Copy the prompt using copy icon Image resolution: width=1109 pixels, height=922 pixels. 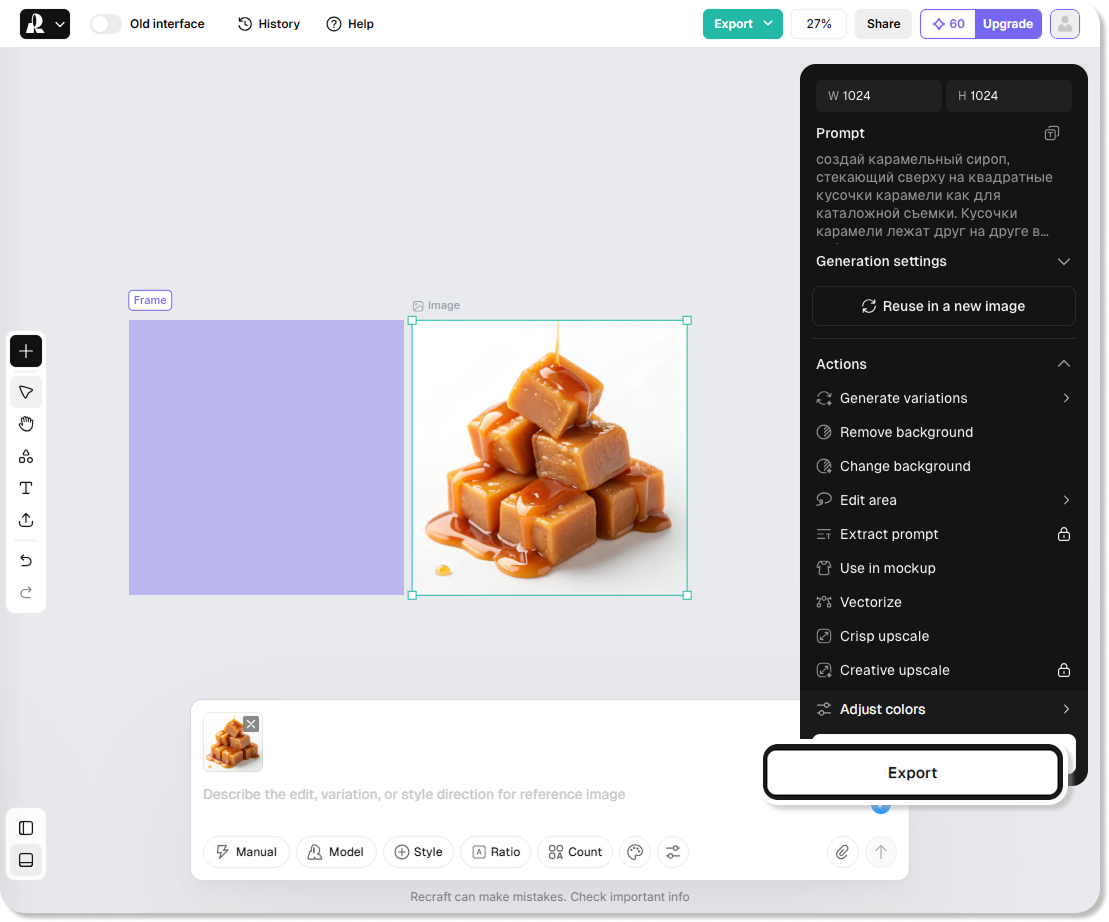click(x=1051, y=133)
